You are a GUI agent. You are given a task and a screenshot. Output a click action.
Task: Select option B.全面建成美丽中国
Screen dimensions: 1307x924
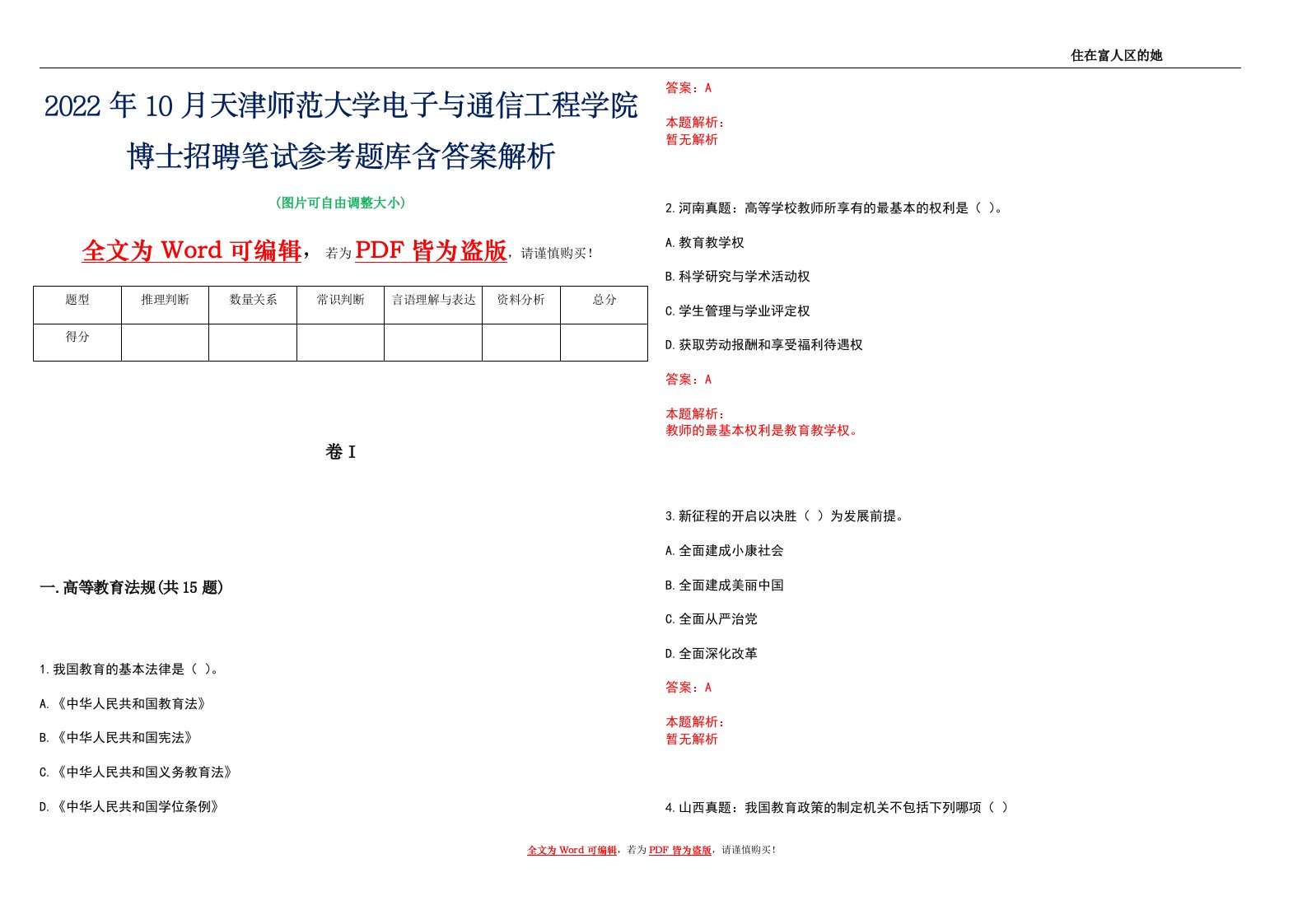725,585
